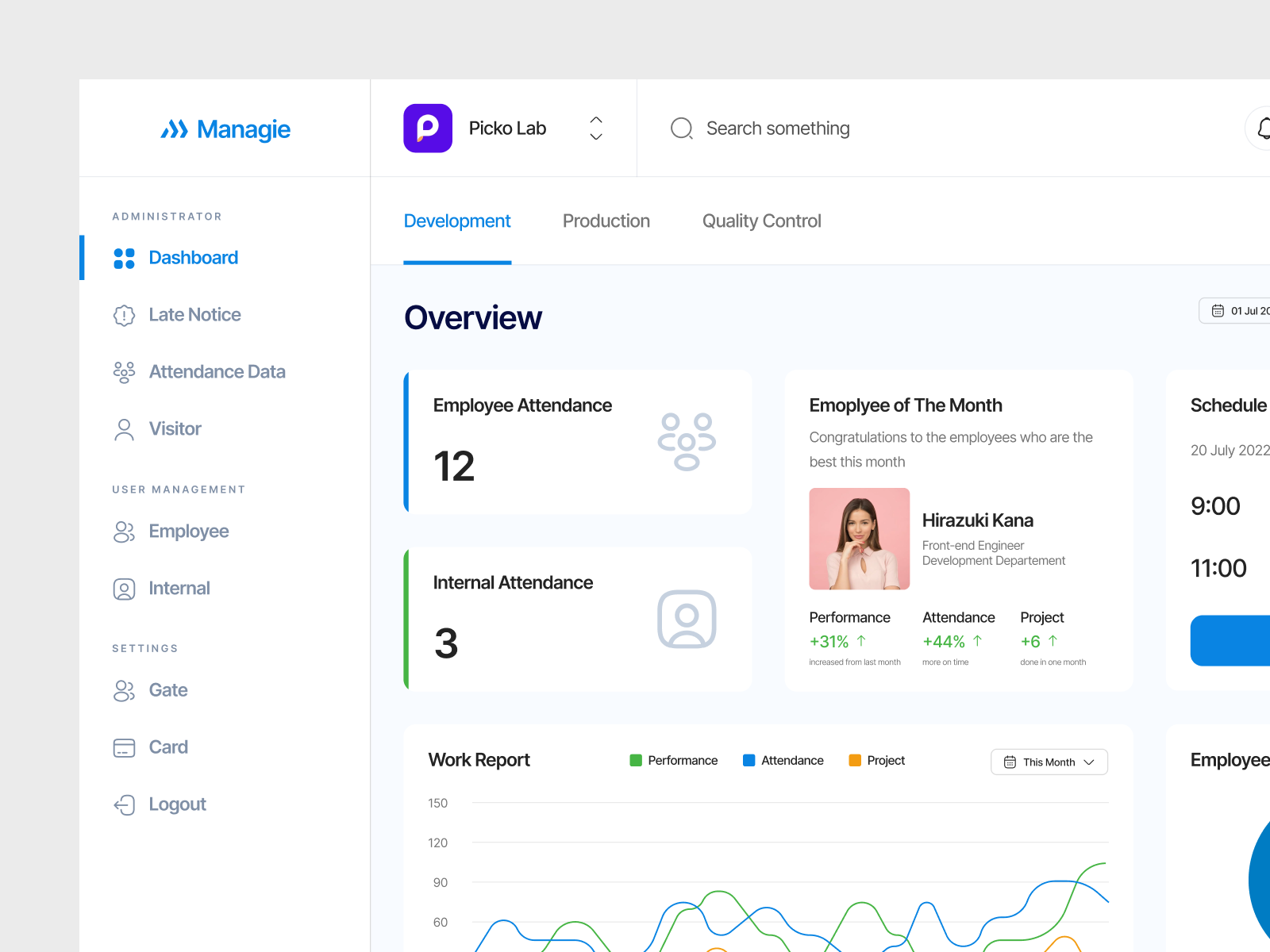
Task: Click the Internal profile icon in sidebar
Action: pyautogui.click(x=124, y=589)
